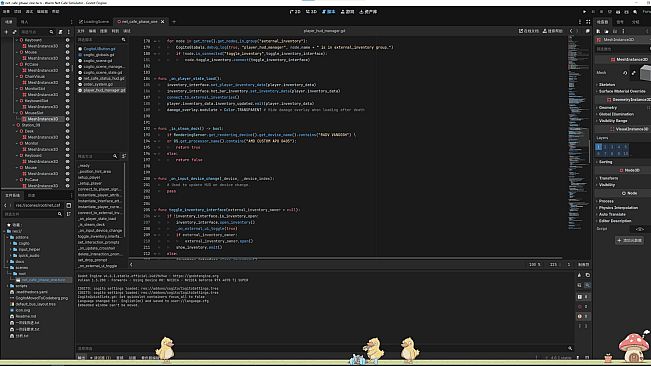Toggle standard messages filter in Output panel
This screenshot has width=651, height=366.
582,297
